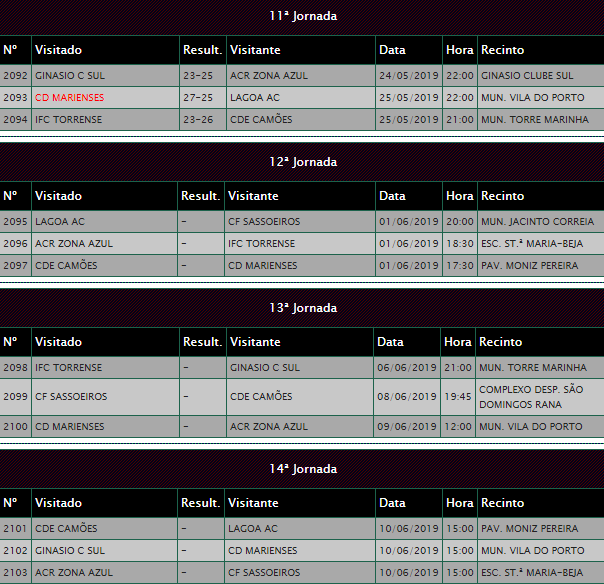Click CD MARIENSES home team in match 2100

[69, 426]
